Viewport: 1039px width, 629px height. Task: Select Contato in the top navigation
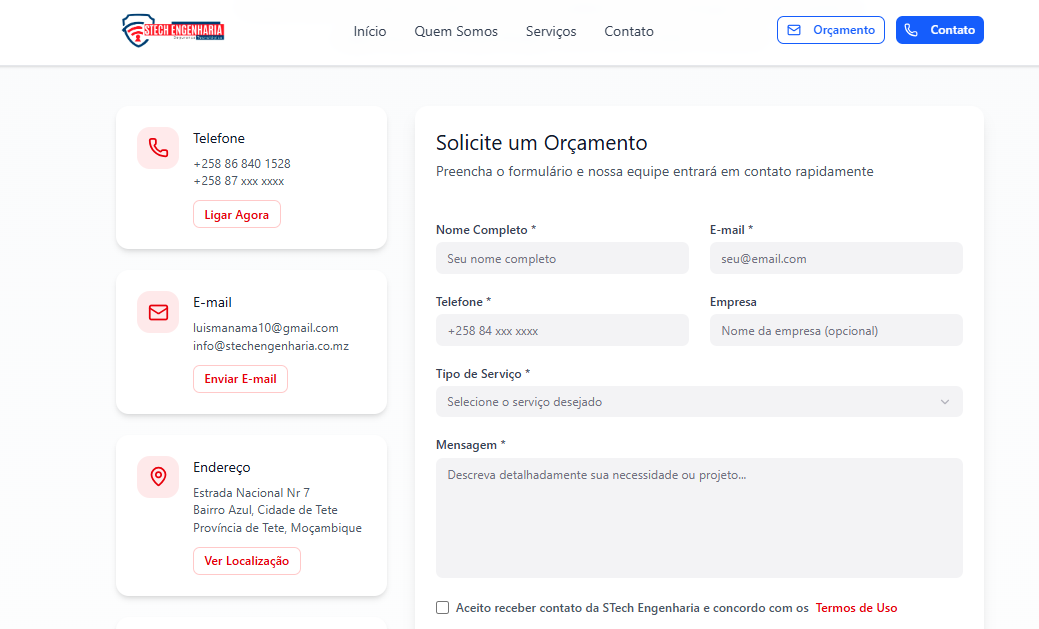(x=629, y=31)
